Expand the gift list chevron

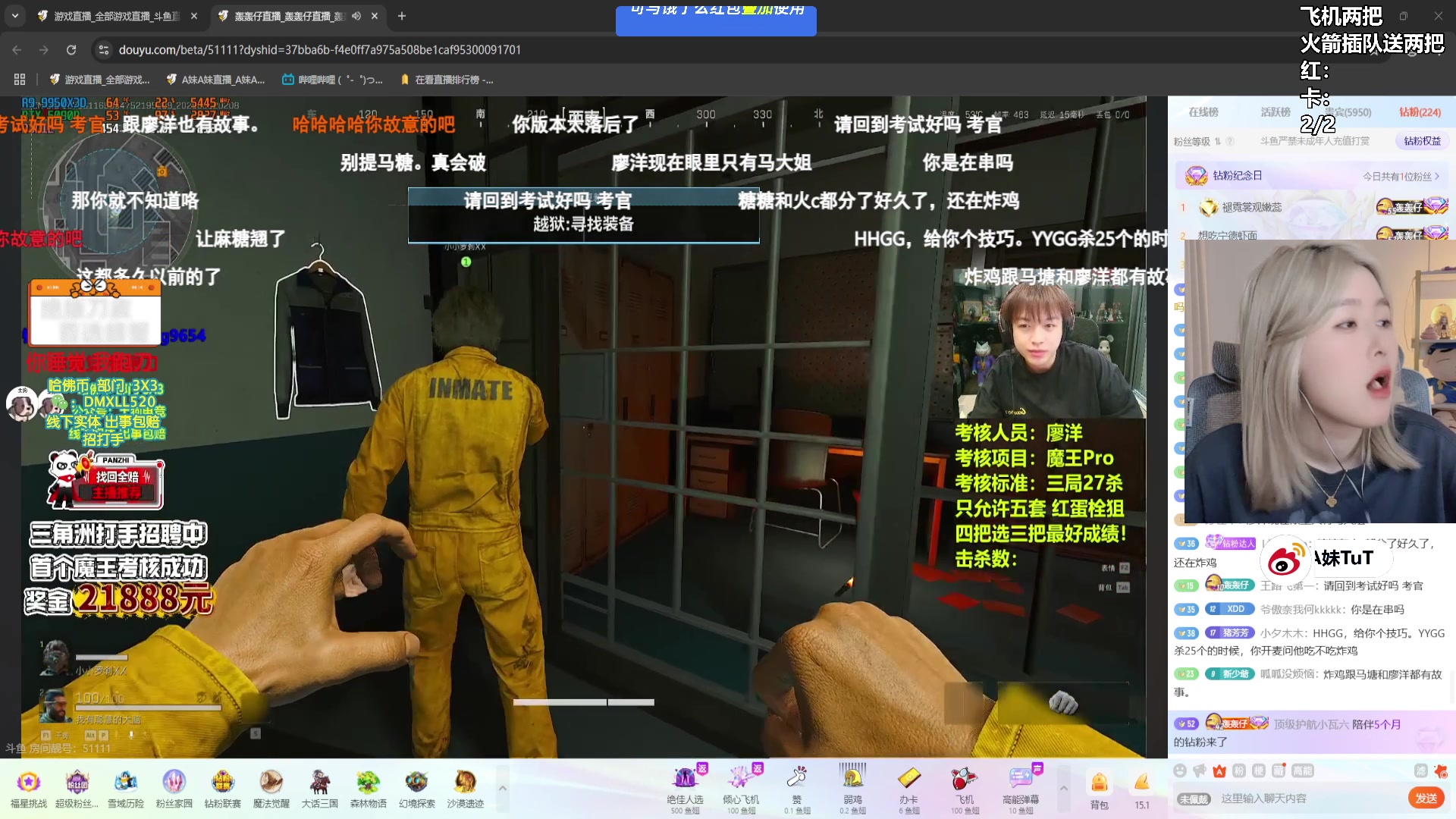tap(1063, 788)
